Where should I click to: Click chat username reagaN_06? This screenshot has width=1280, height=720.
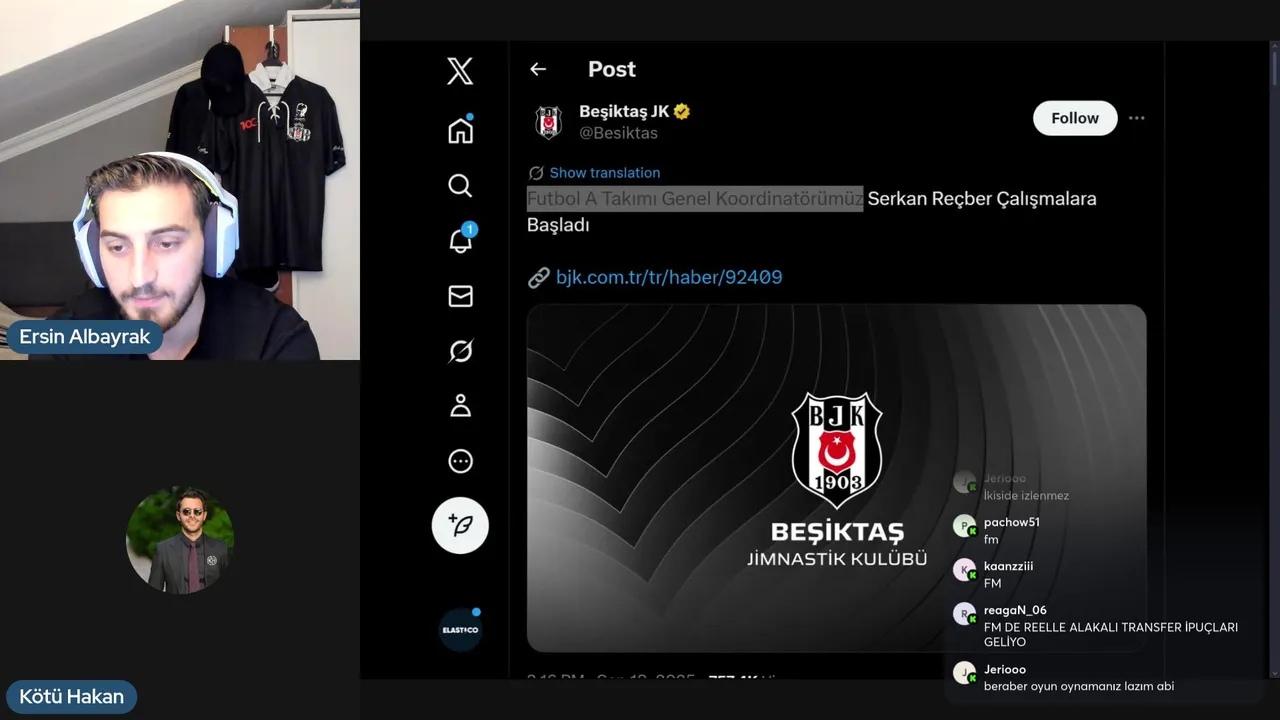click(1015, 610)
